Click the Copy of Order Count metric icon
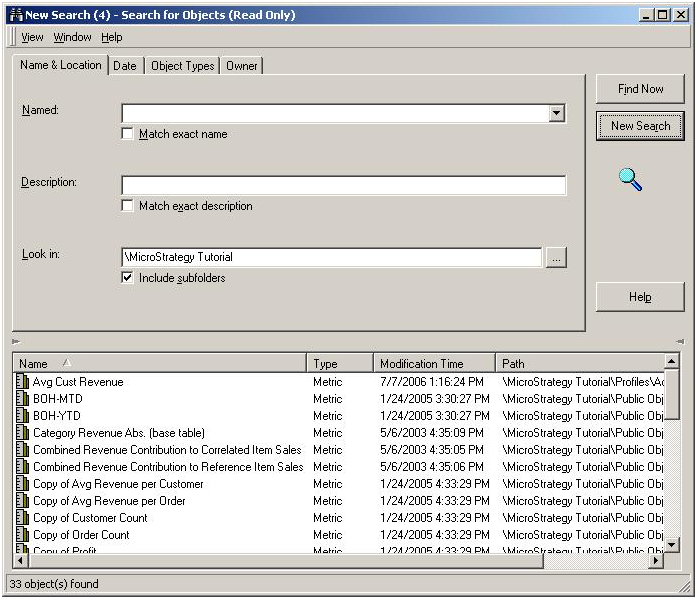Image resolution: width=697 pixels, height=599 pixels. pos(22,534)
